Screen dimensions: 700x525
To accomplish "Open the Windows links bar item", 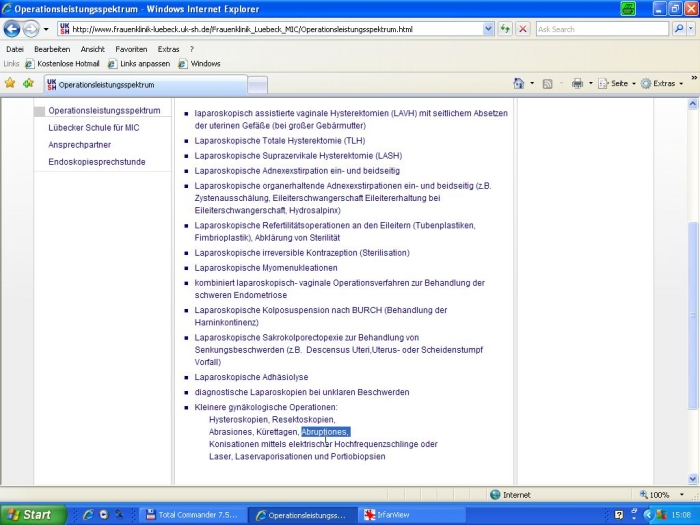I will (200, 64).
